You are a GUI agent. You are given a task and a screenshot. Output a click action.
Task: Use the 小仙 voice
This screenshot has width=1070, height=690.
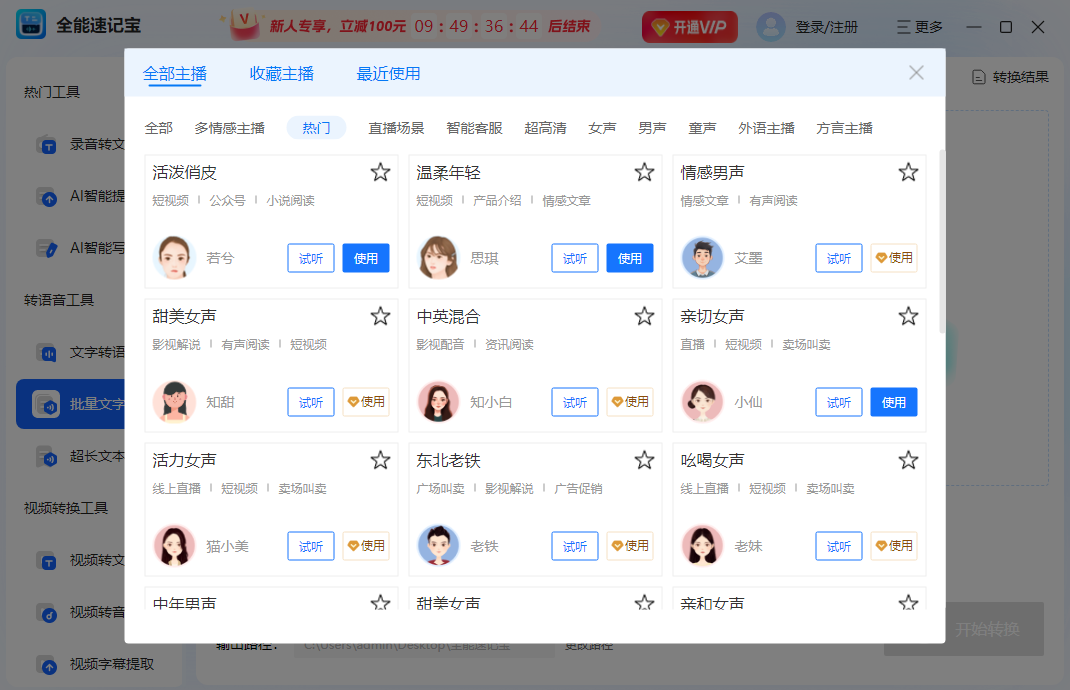(x=893, y=402)
